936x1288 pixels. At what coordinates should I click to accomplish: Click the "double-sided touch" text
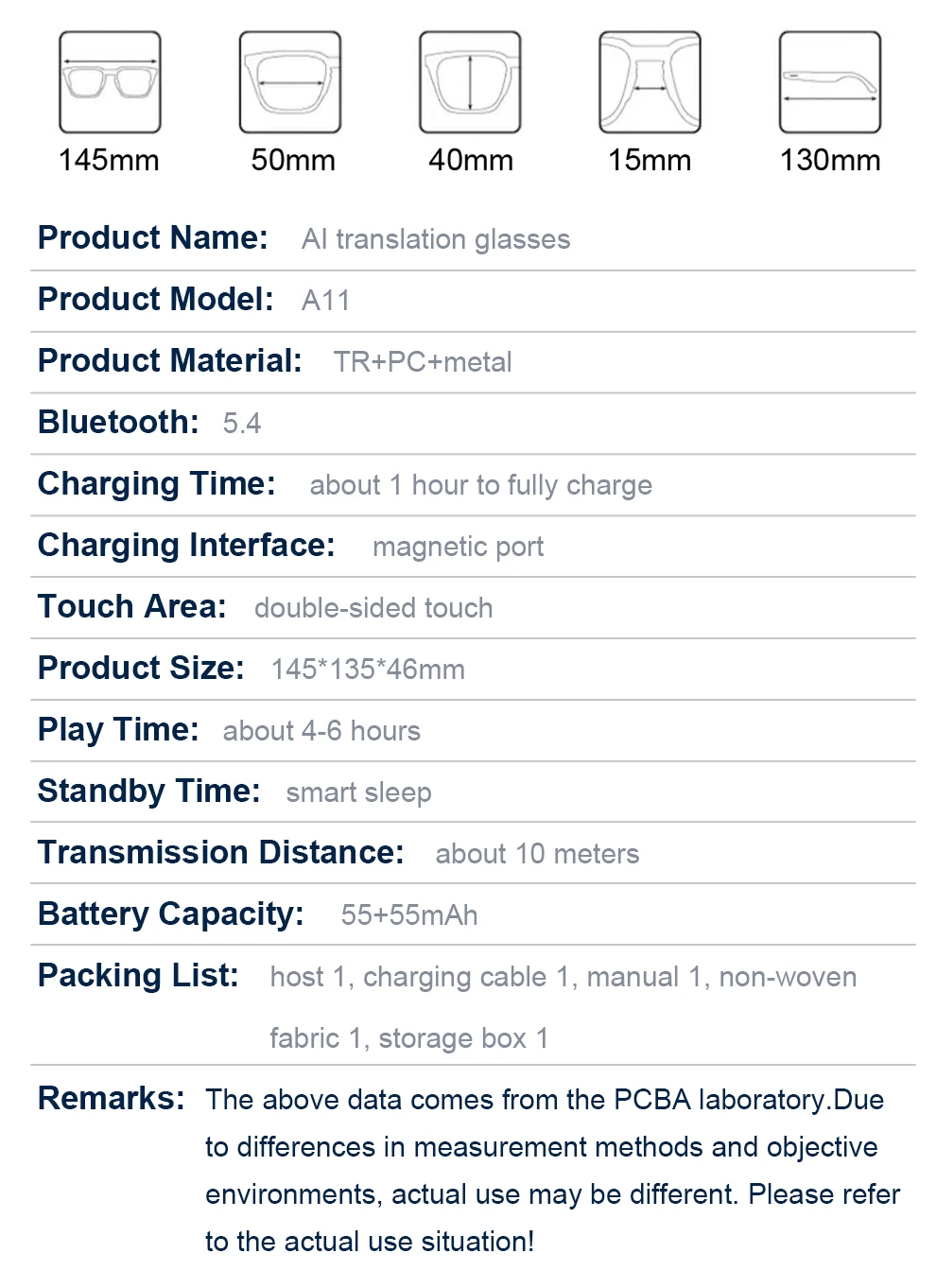point(373,608)
